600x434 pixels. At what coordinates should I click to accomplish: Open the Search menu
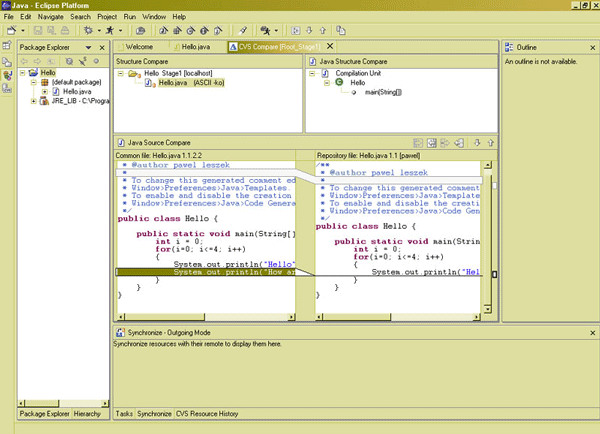point(80,17)
